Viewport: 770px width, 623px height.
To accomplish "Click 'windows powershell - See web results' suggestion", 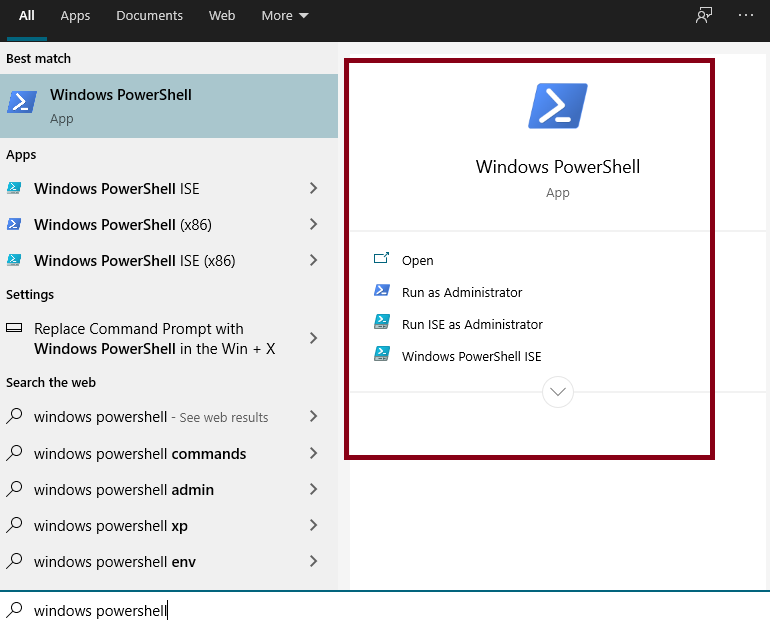I will coord(151,417).
